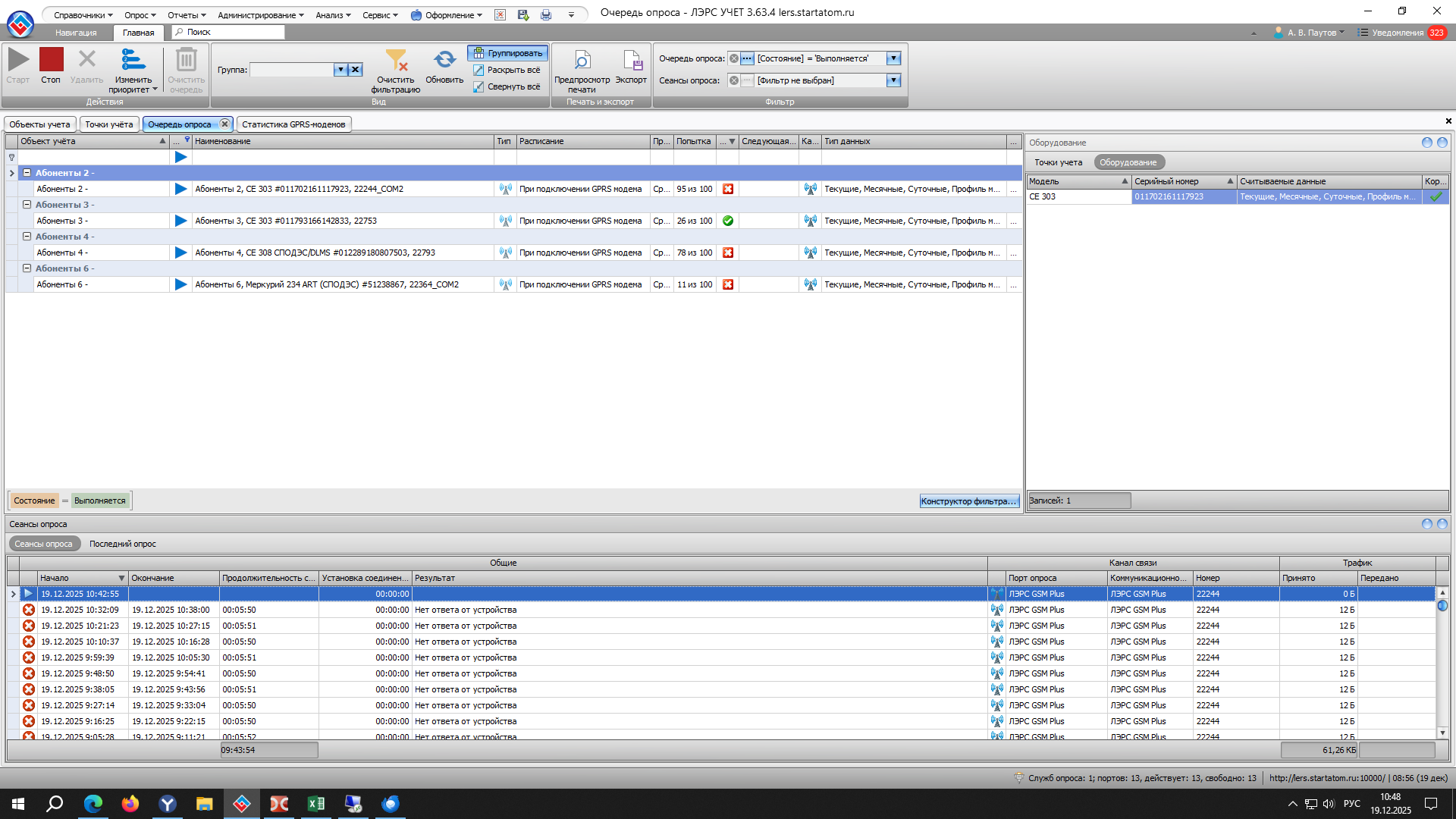Click blue play arrow for Абоненты 3
1456x819 pixels.
pos(180,221)
